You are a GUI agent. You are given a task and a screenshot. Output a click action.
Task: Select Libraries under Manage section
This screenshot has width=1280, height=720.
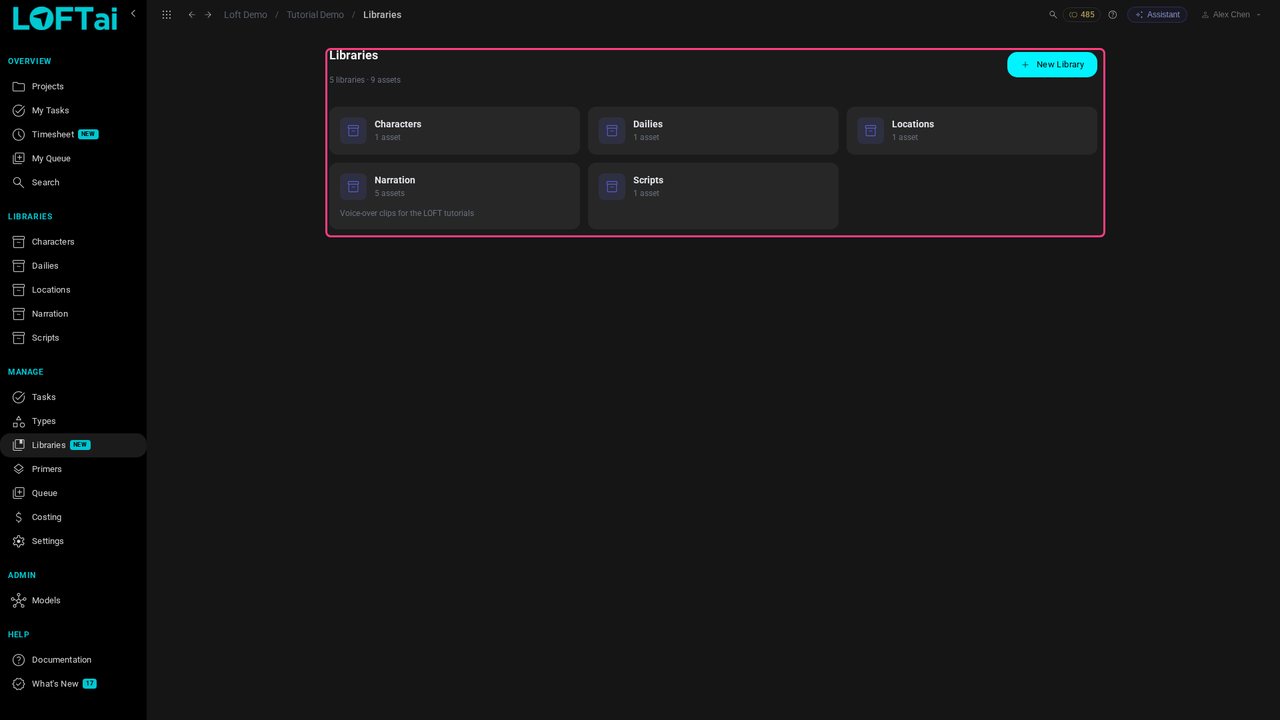[73, 445]
